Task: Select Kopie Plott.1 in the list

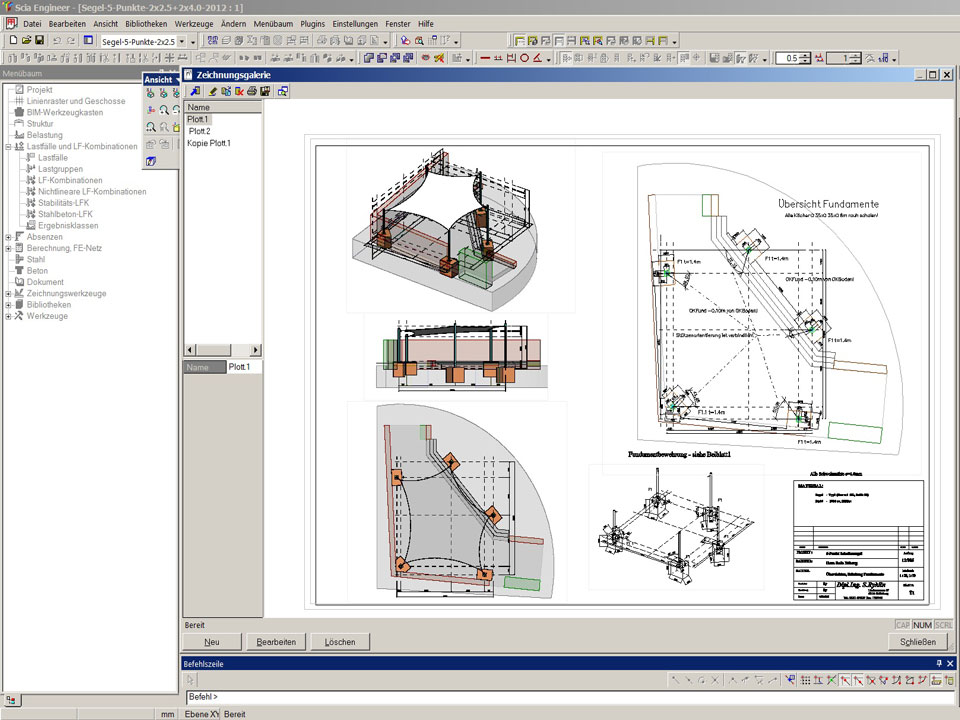Action: [x=209, y=143]
